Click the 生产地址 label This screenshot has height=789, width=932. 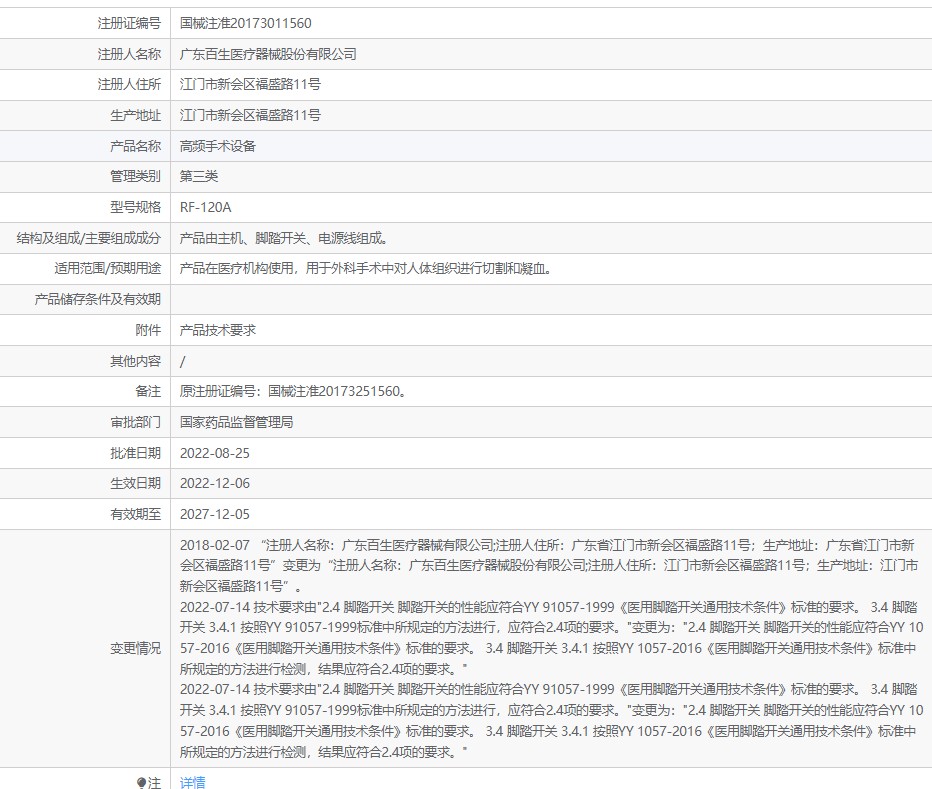tap(136, 115)
